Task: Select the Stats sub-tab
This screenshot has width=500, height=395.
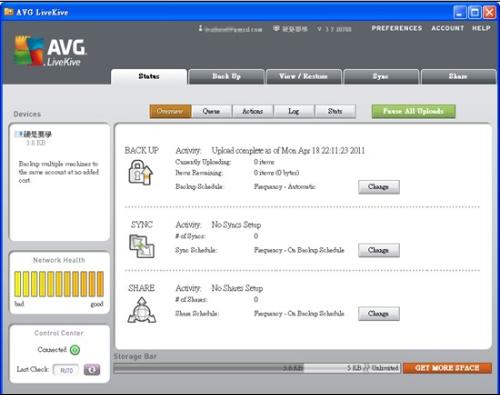Action: tap(335, 111)
